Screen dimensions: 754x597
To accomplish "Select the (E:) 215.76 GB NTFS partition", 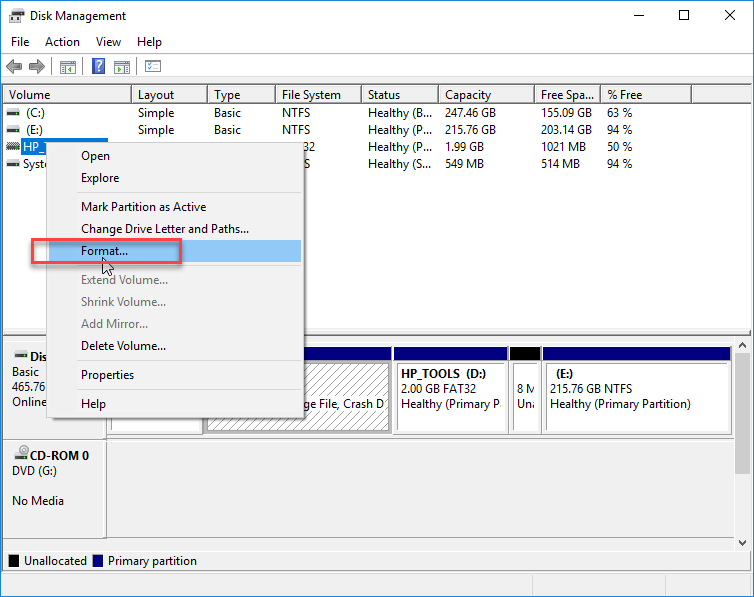I will click(636, 396).
